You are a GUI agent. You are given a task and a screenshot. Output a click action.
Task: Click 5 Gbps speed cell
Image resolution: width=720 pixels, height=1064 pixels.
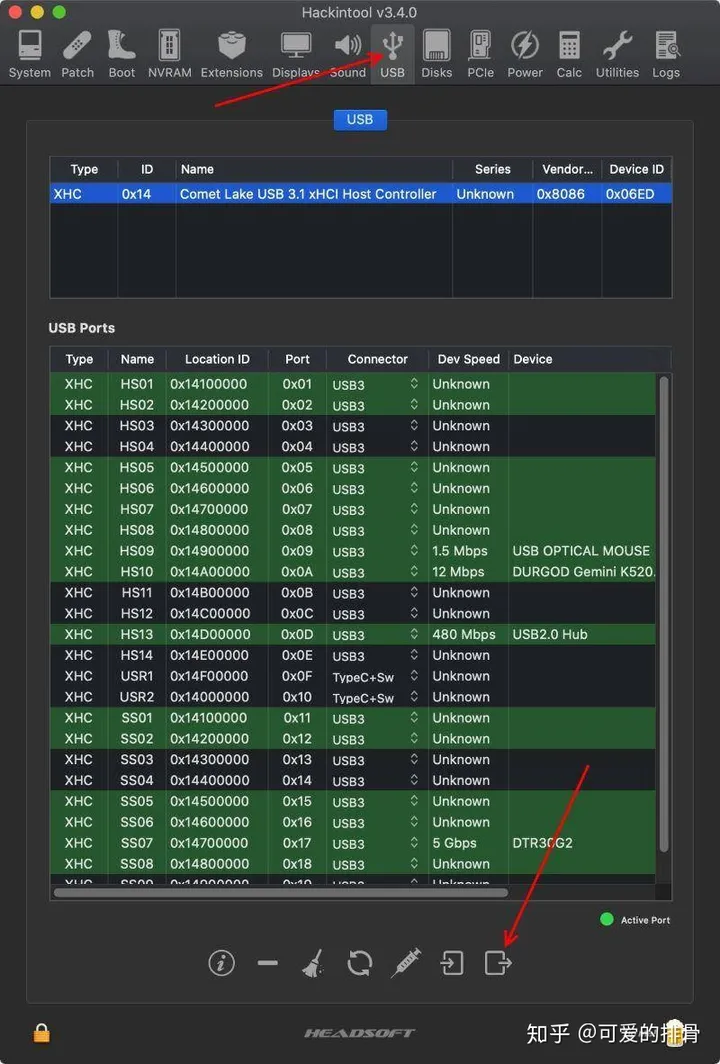tap(455, 843)
